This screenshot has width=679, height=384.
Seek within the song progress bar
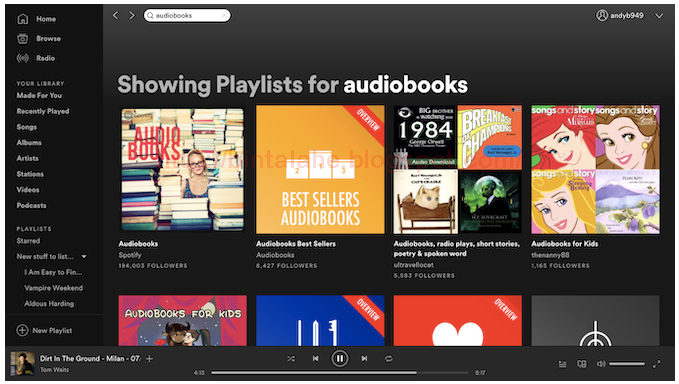pyautogui.click(x=340, y=372)
